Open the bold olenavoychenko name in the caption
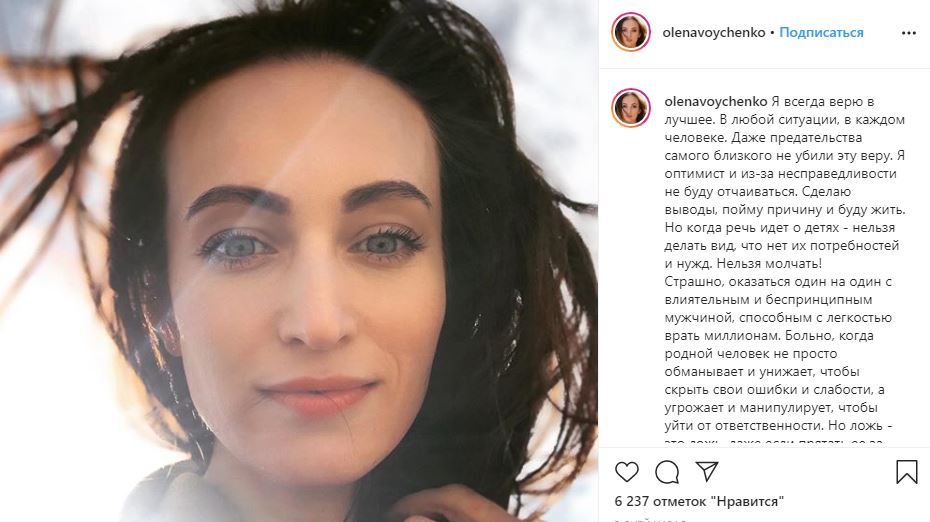 (x=716, y=101)
